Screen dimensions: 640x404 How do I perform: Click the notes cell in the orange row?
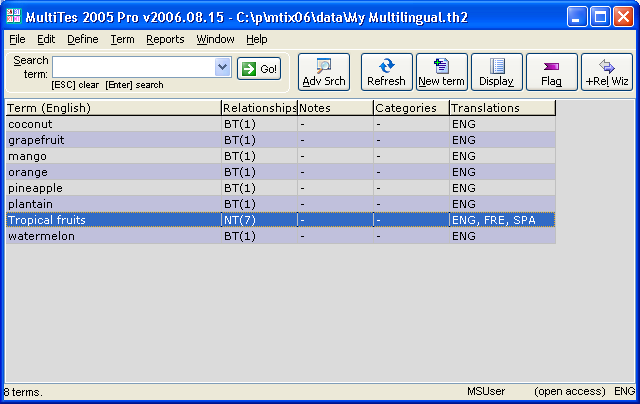335,172
